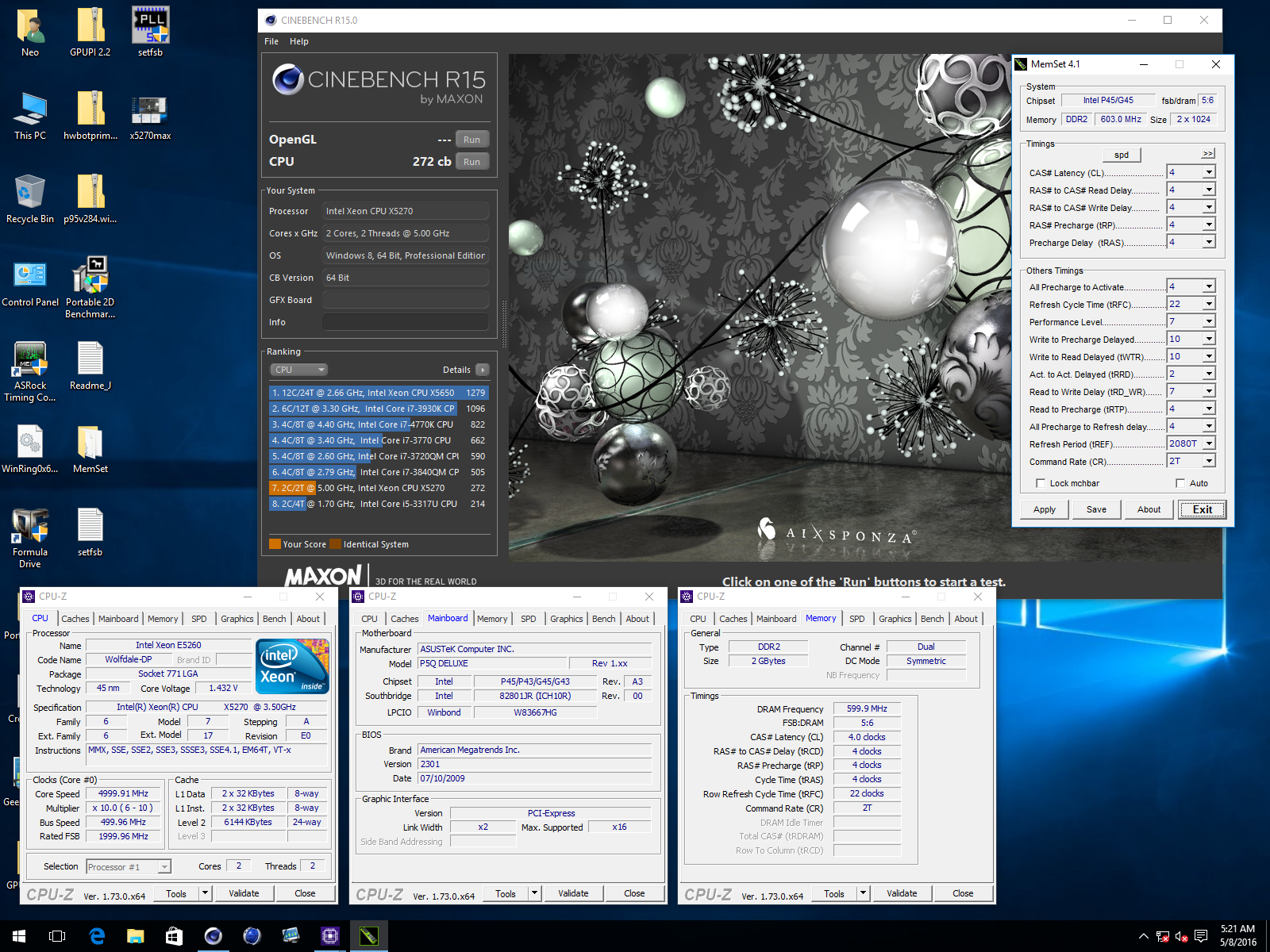Run the Cinebench OpenGL test
Viewport: 1270px width, 952px height.
click(472, 140)
